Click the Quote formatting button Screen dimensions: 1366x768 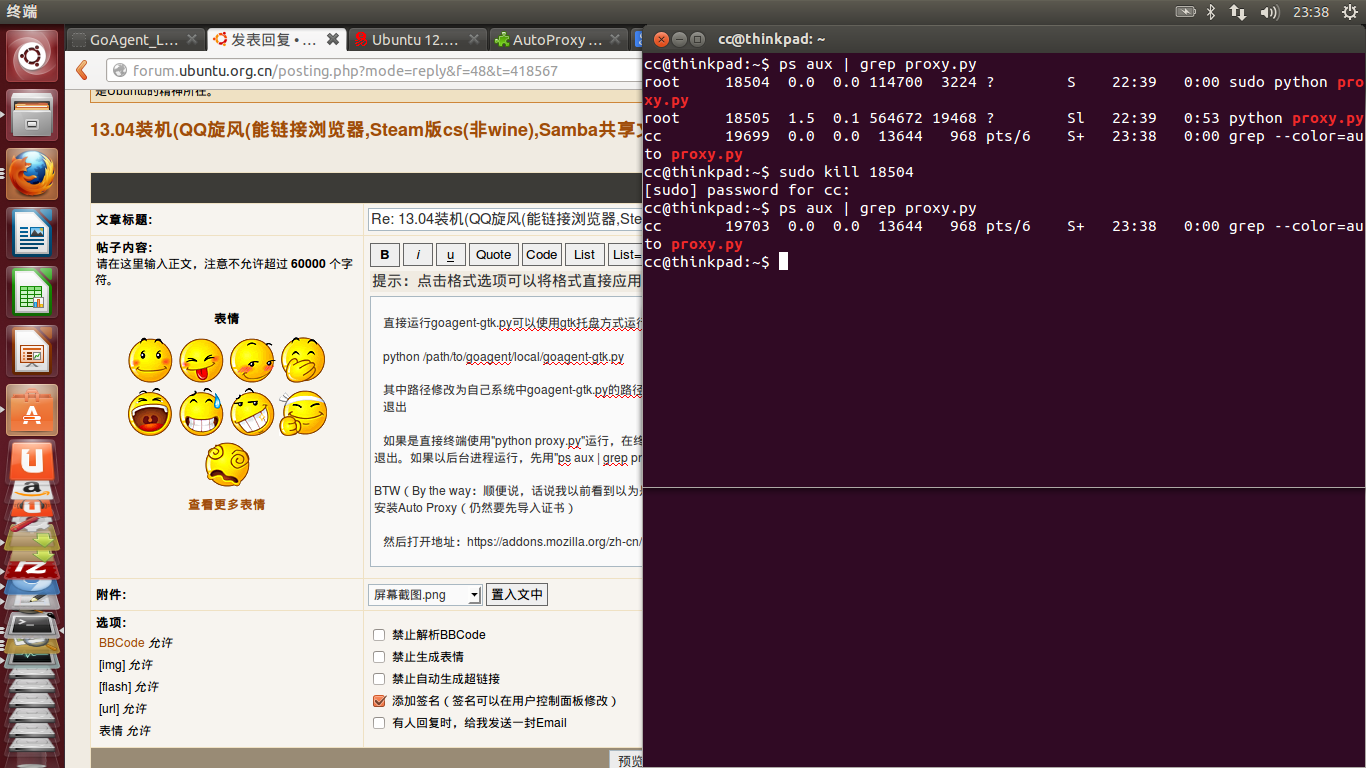click(x=493, y=254)
